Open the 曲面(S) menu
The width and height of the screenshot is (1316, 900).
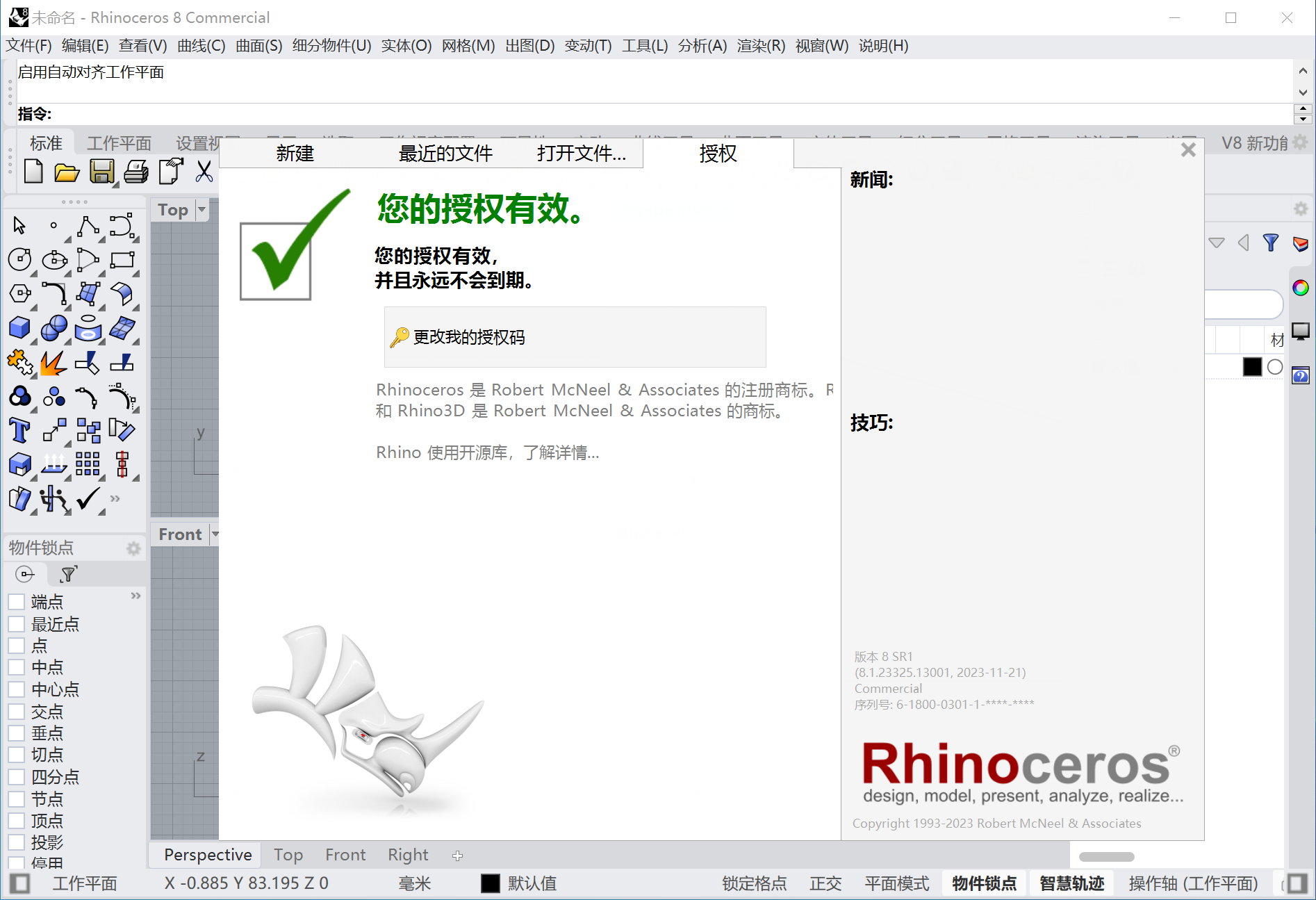[258, 46]
